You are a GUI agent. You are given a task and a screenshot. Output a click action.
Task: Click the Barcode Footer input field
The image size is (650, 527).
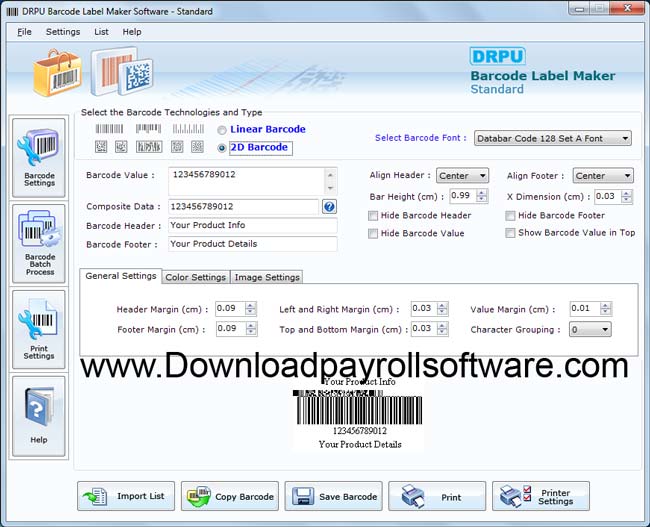(x=252, y=244)
